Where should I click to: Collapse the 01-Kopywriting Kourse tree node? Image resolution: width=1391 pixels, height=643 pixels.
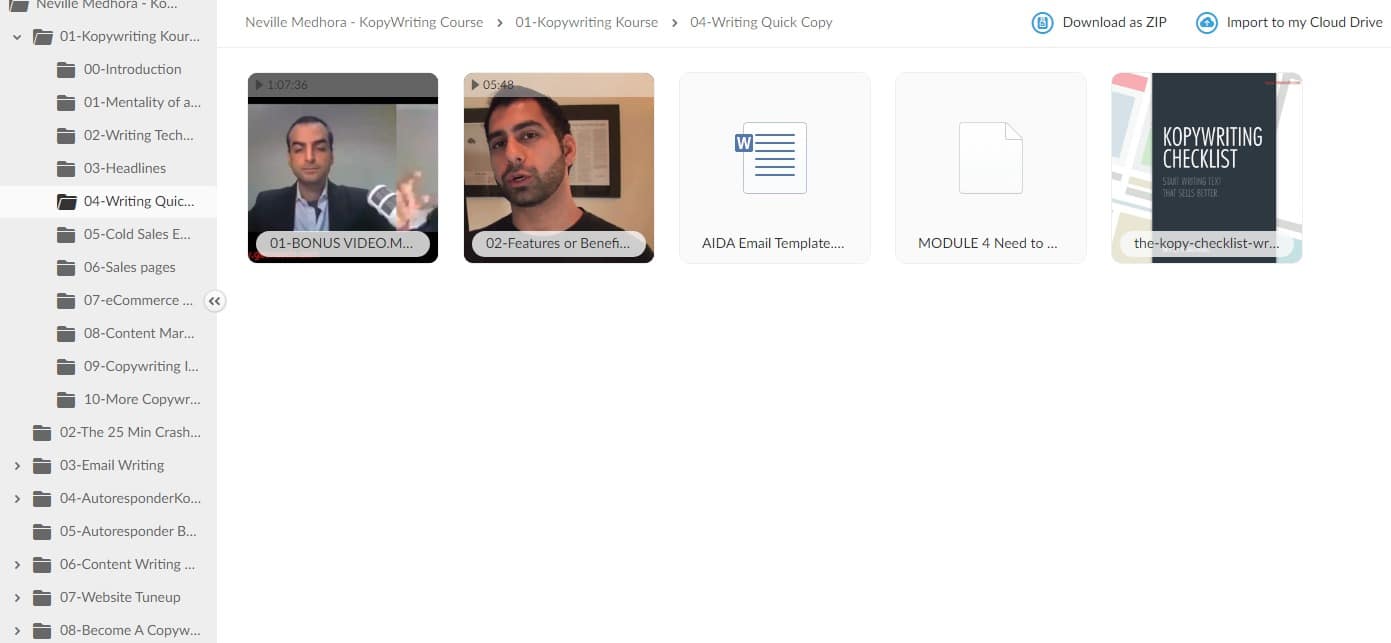17,36
